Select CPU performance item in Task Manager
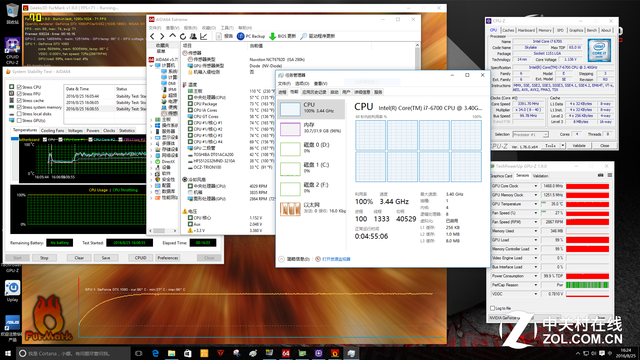 311,109
